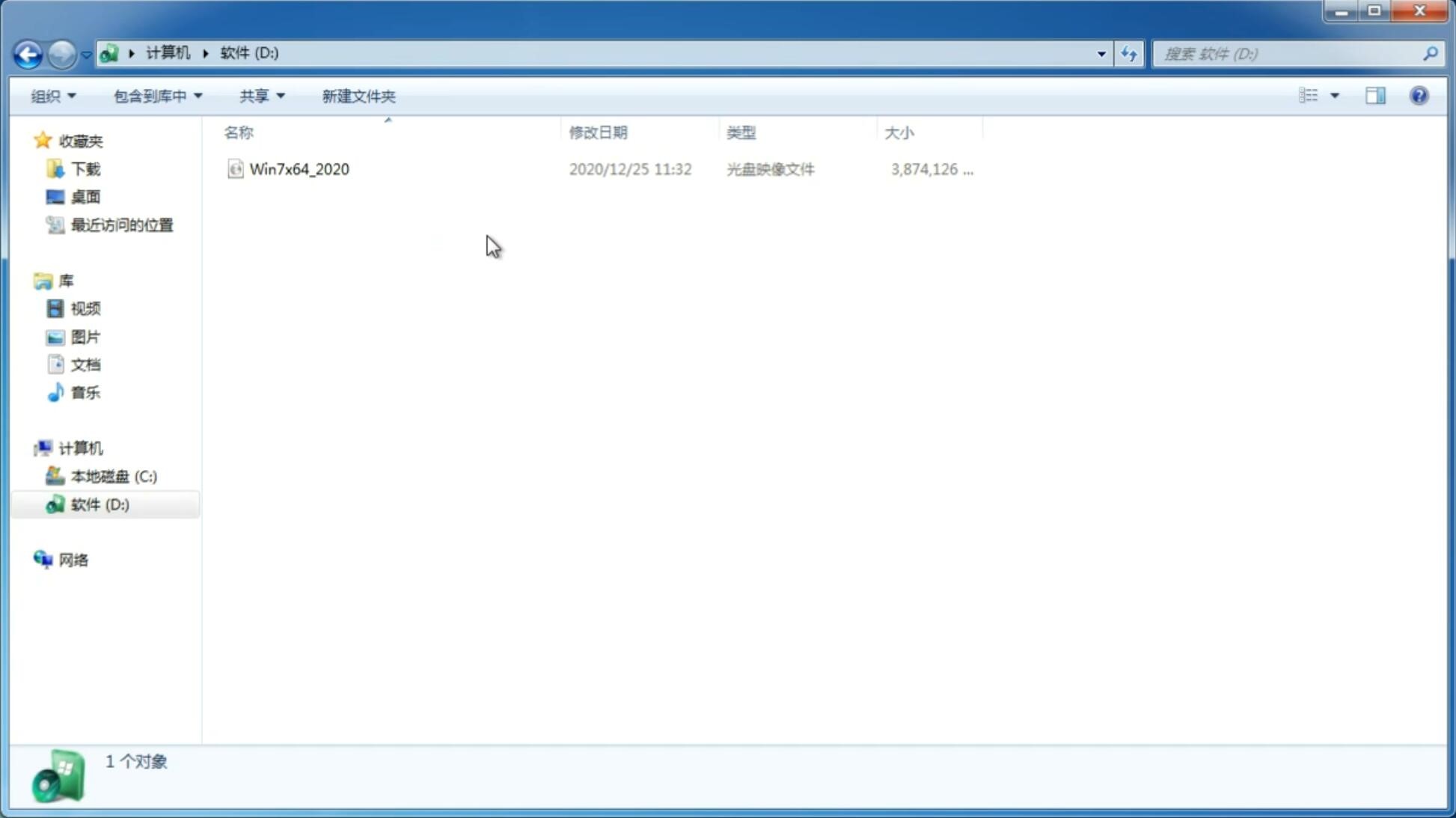Open the Win7x64_2020 disk image file
The width and height of the screenshot is (1456, 818).
coord(299,169)
